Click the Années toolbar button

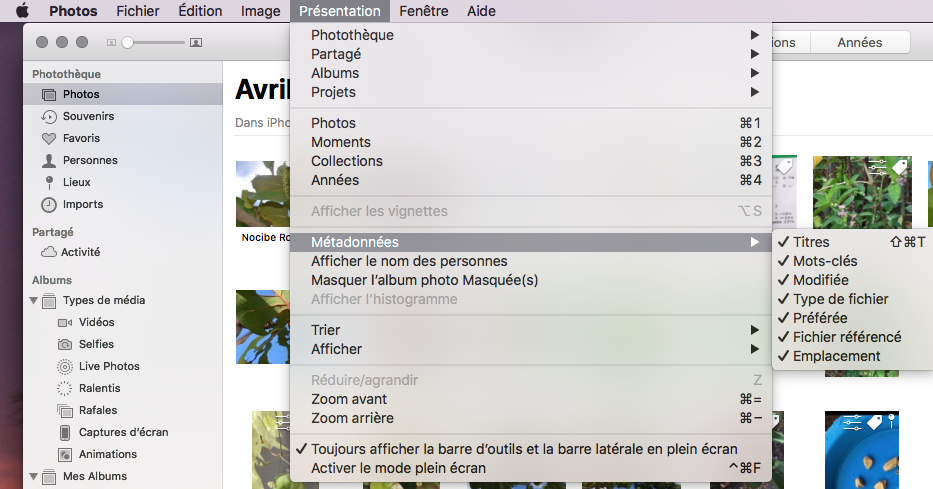click(x=860, y=43)
